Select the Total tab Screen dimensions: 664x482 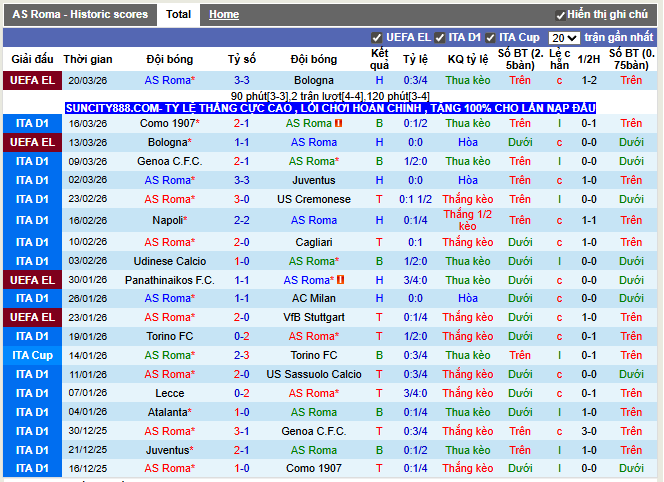click(x=179, y=15)
